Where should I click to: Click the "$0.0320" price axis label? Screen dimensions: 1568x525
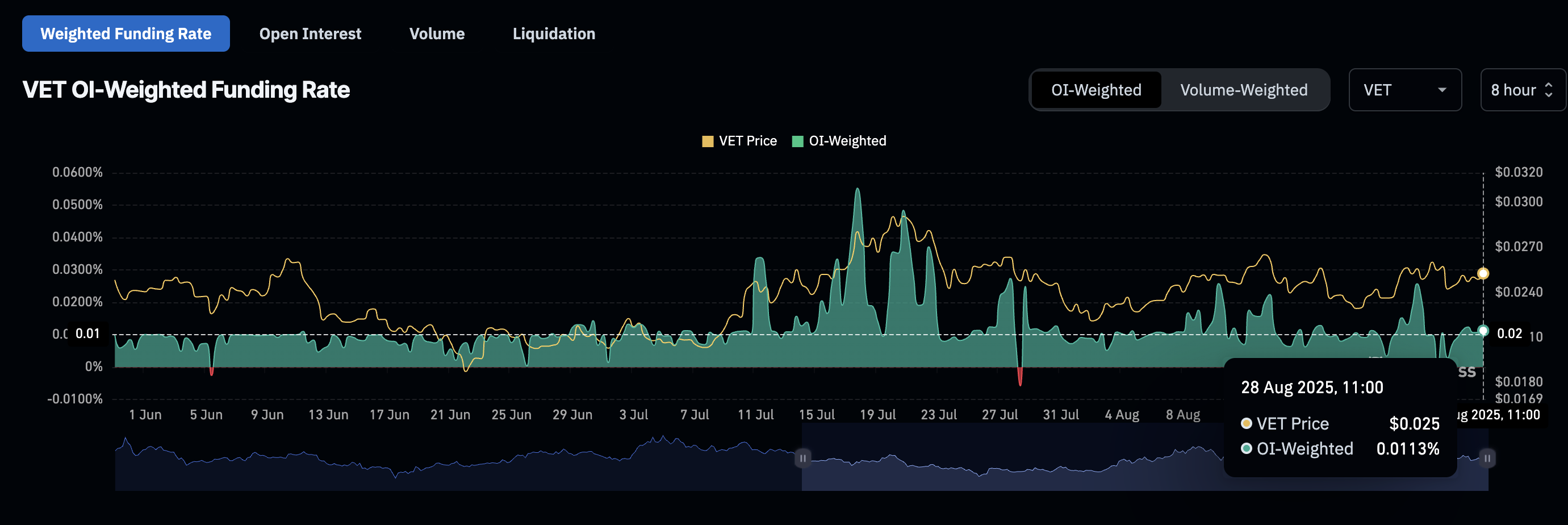[x=1519, y=172]
